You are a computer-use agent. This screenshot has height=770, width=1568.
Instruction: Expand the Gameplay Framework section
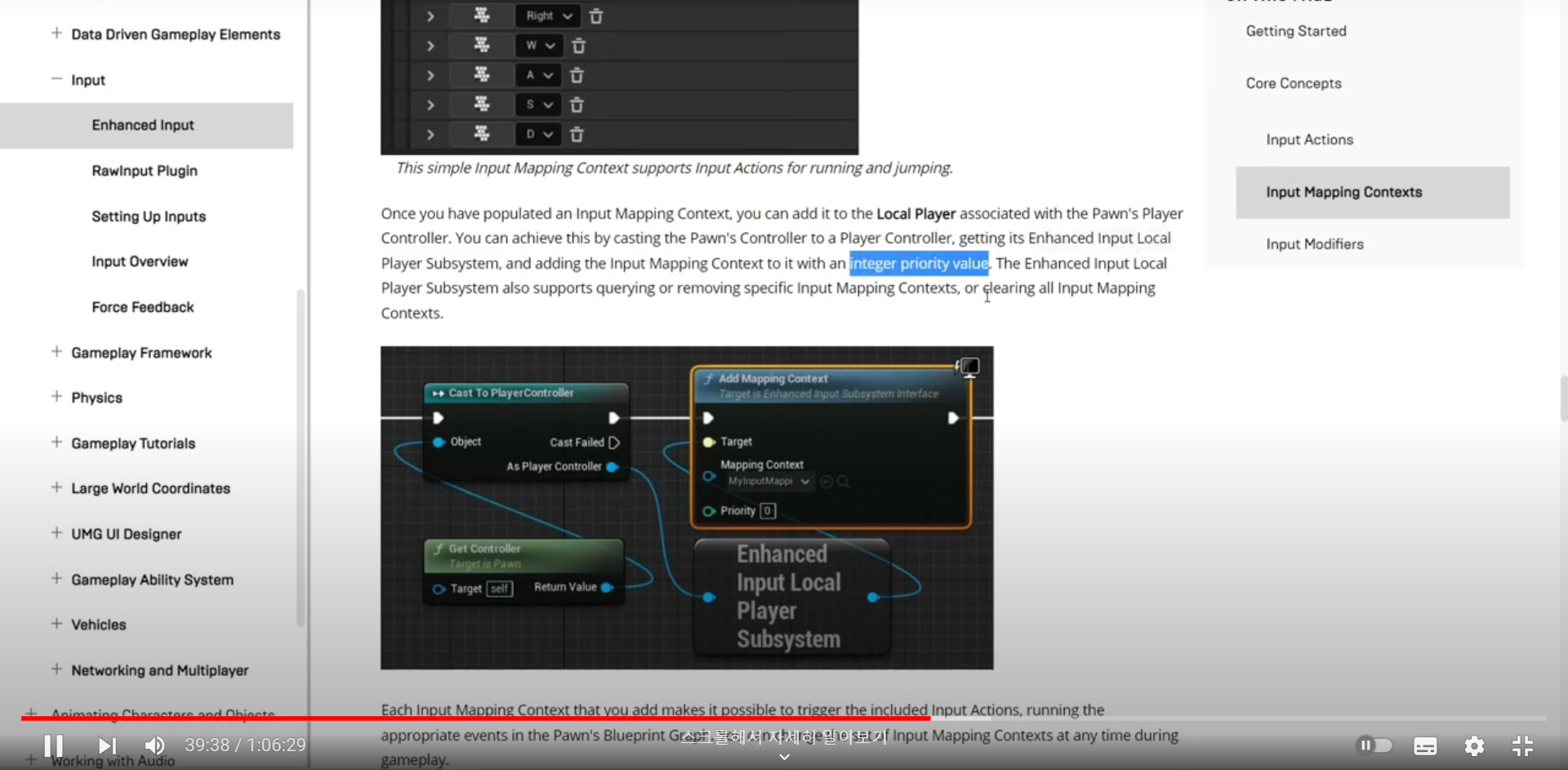click(x=56, y=352)
